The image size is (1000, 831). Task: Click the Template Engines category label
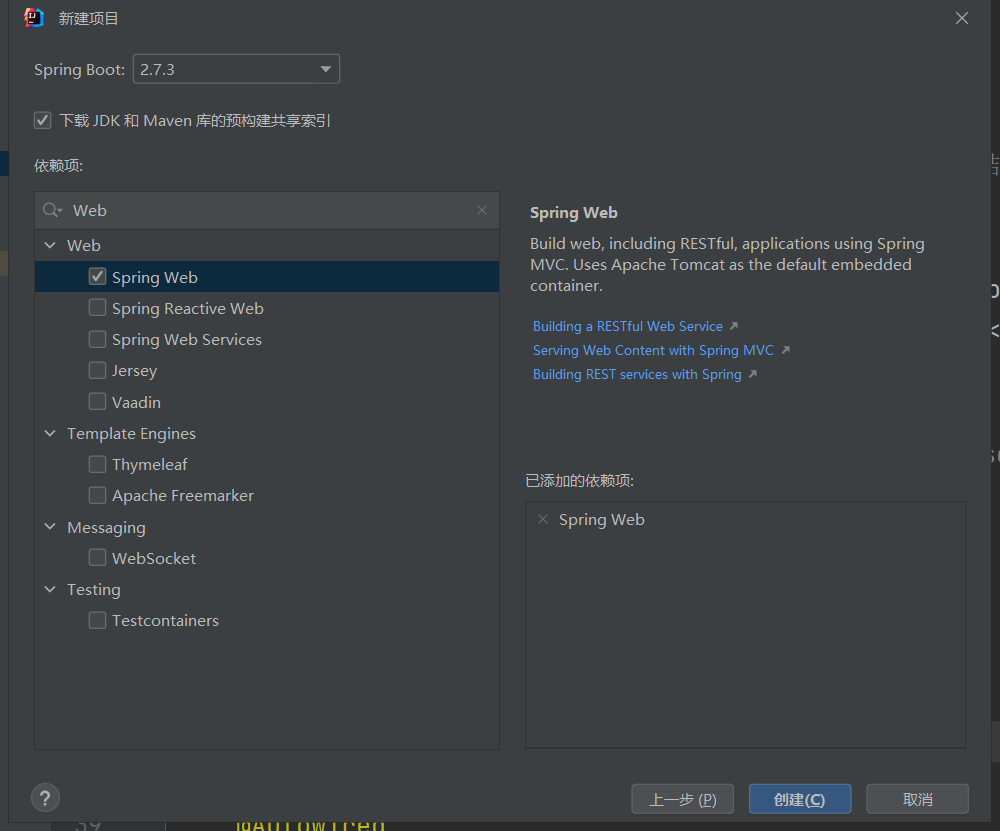click(131, 434)
